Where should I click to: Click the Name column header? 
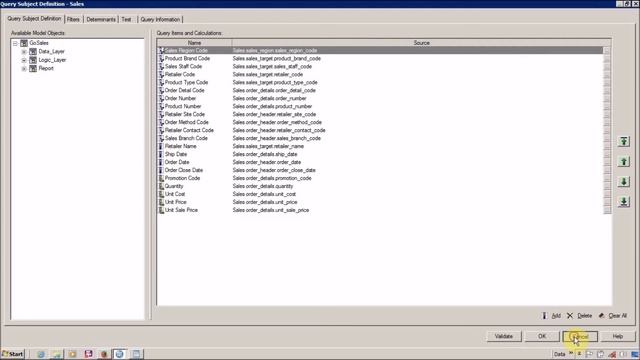pos(194,43)
